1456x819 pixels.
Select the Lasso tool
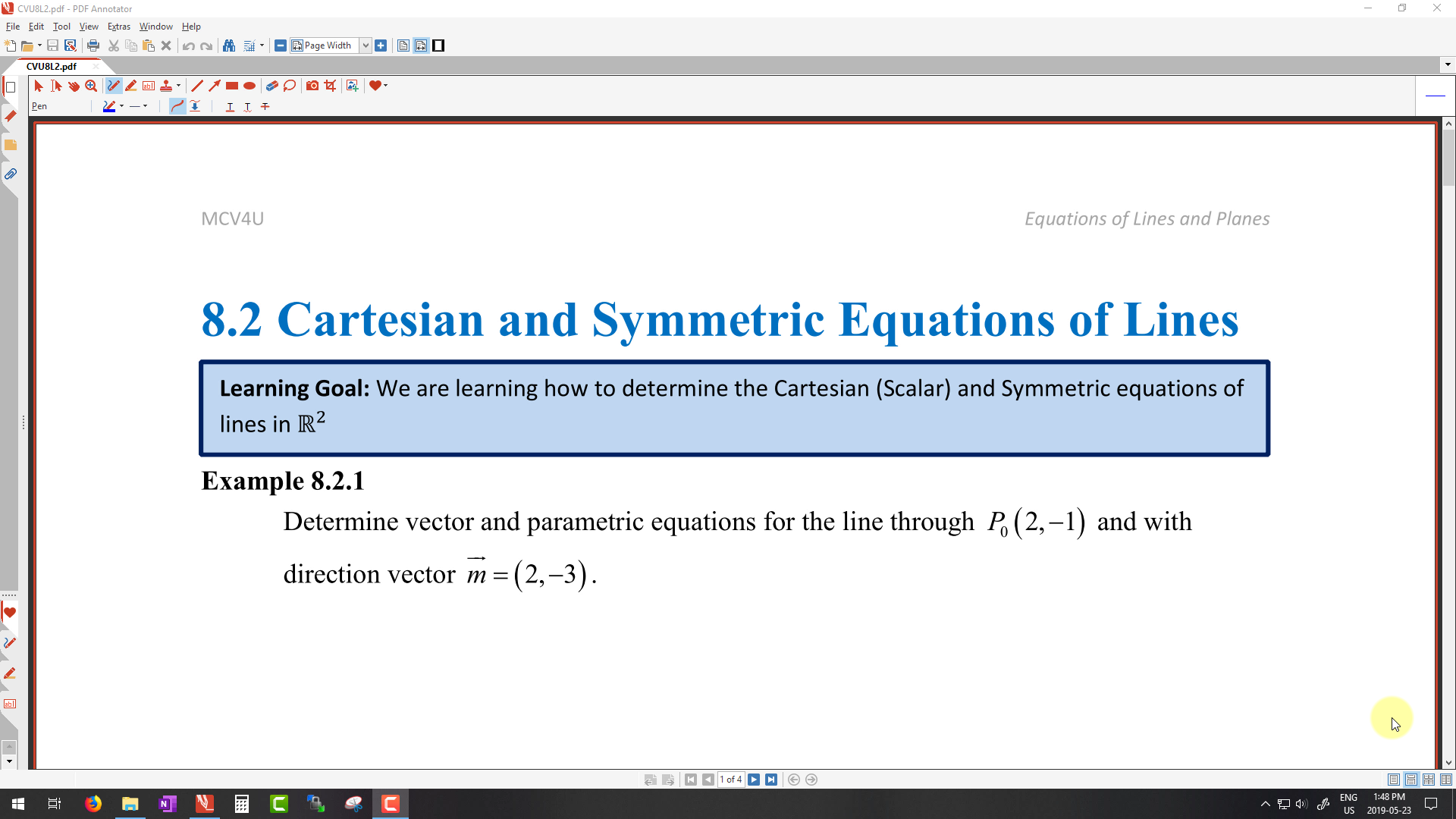point(290,86)
